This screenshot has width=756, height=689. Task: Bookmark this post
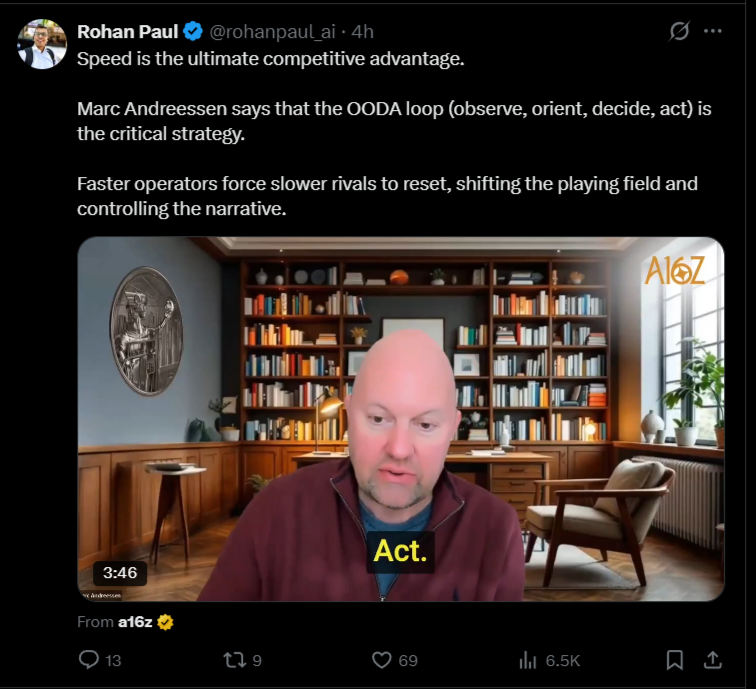pyautogui.click(x=675, y=660)
